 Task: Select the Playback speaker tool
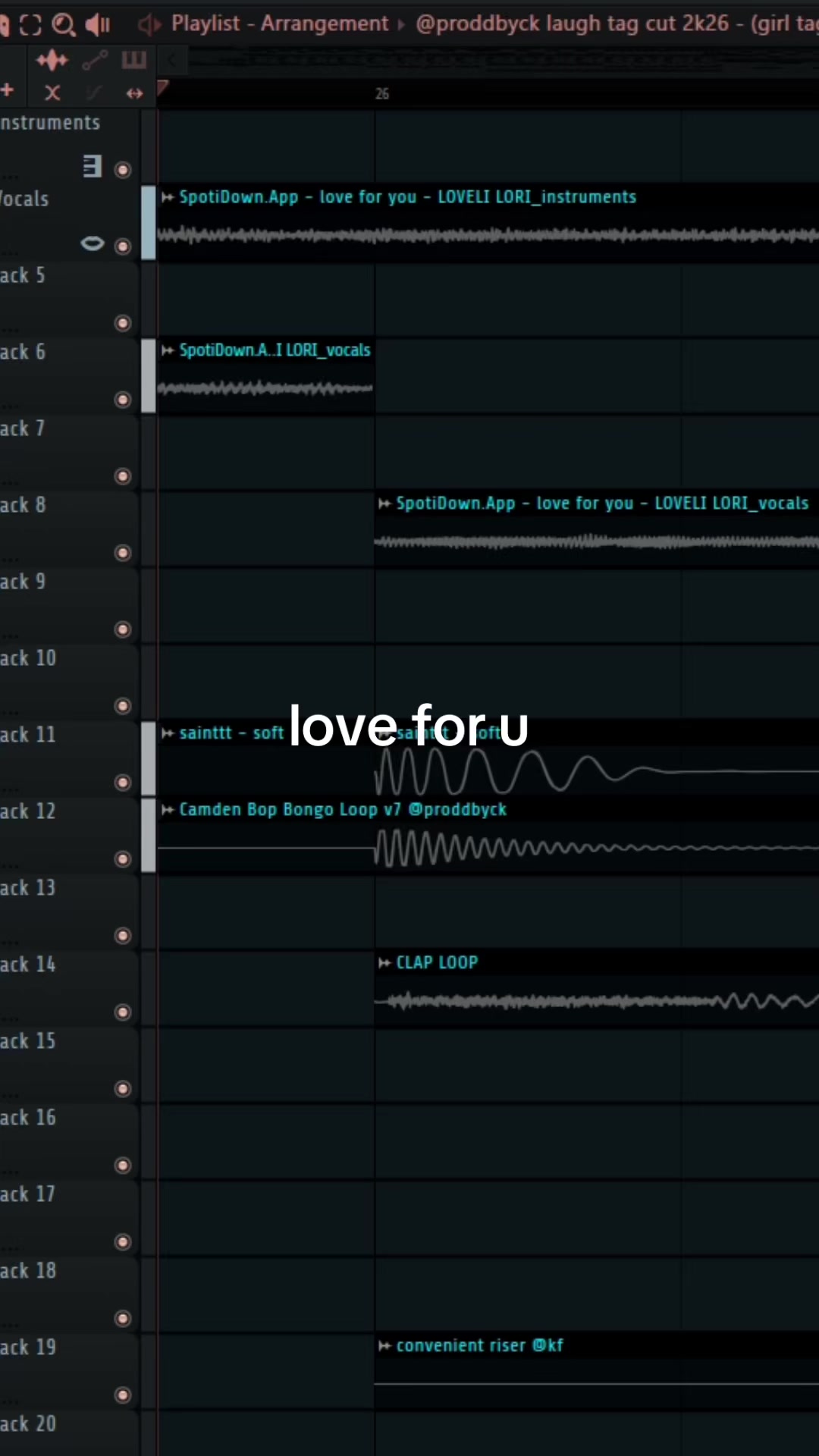(x=98, y=25)
